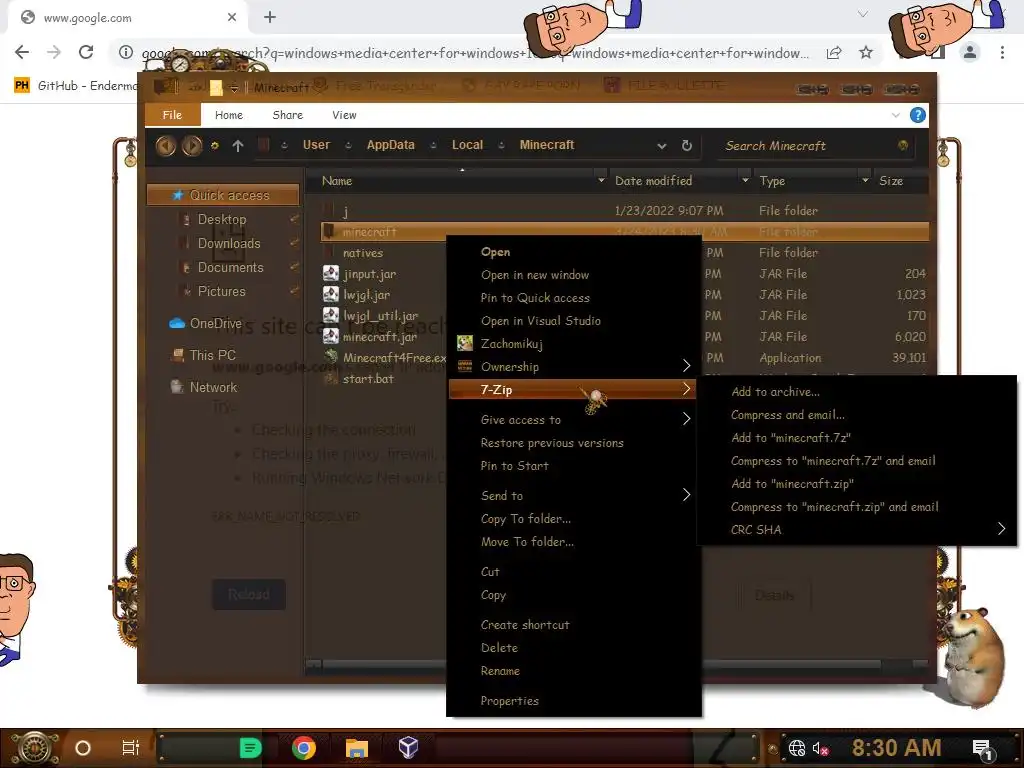The image size is (1024, 768).
Task: Switch to the View ribbon tab
Action: (344, 115)
